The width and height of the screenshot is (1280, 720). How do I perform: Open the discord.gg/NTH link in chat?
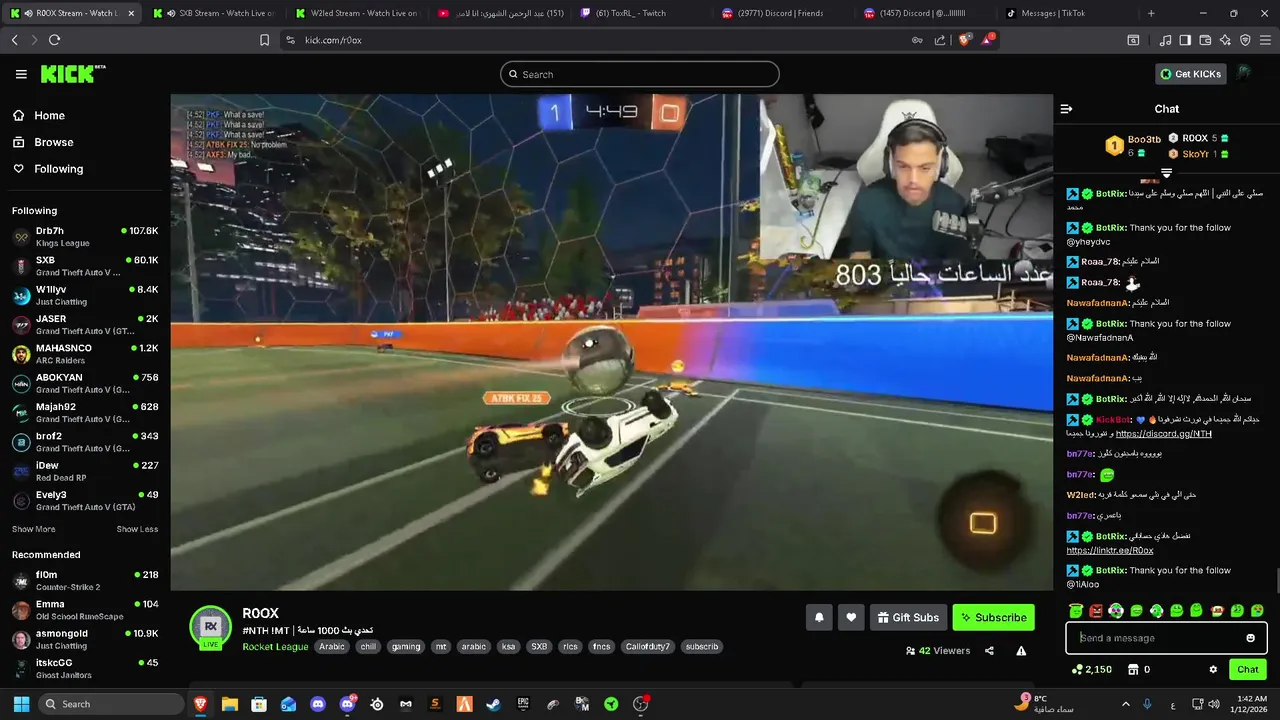[x=1163, y=434]
